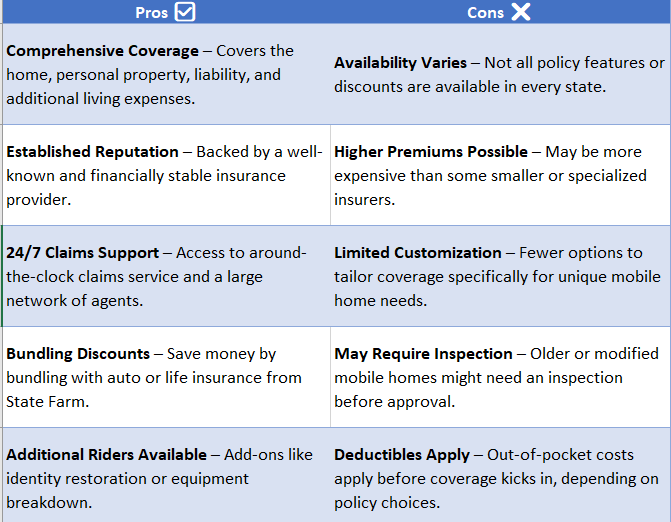Screen dimensions: 671x522
Task: Click the bold text 'Established Reputation'
Action: (92, 152)
